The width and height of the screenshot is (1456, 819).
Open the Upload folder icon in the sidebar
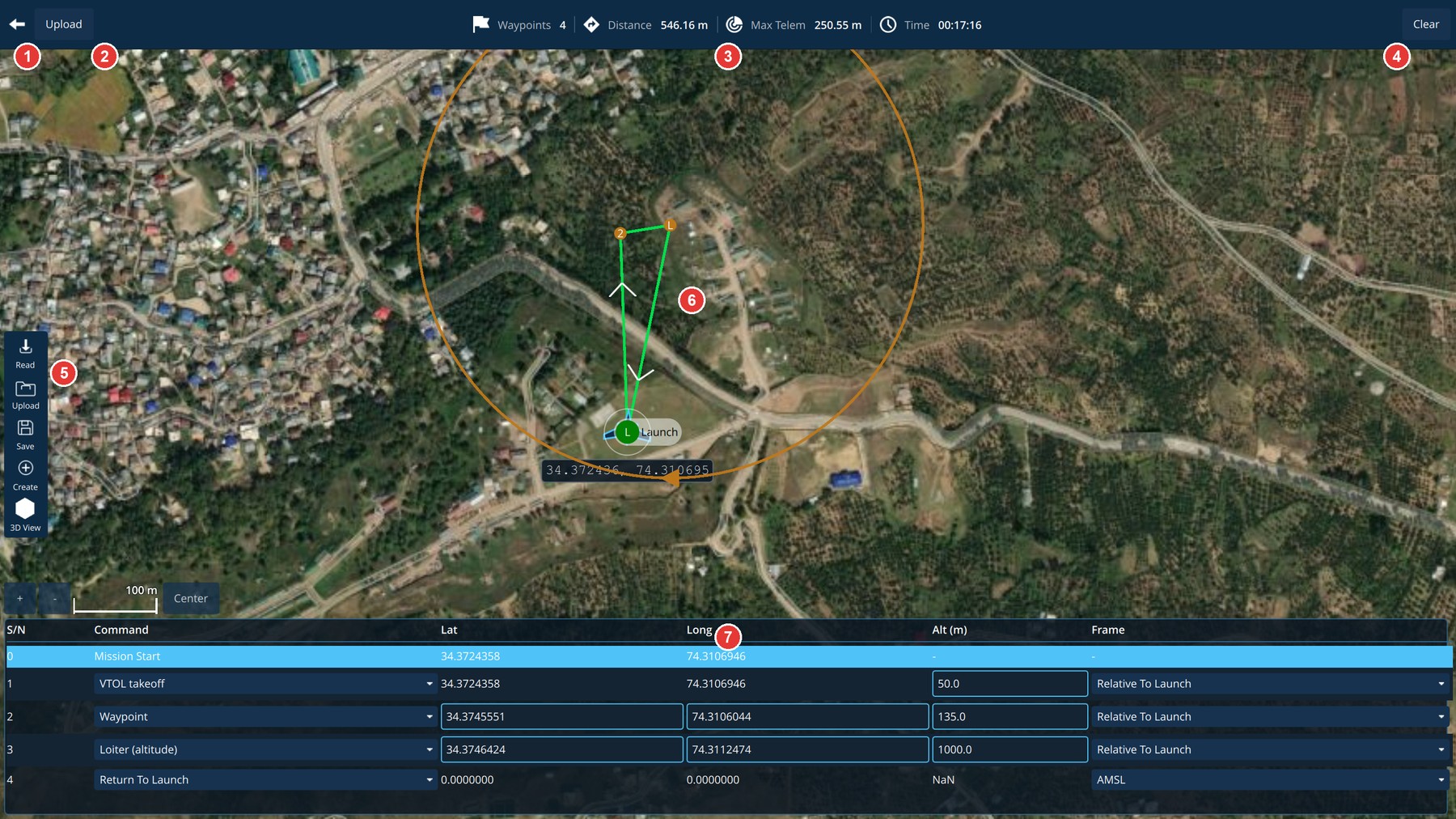pyautogui.click(x=25, y=395)
